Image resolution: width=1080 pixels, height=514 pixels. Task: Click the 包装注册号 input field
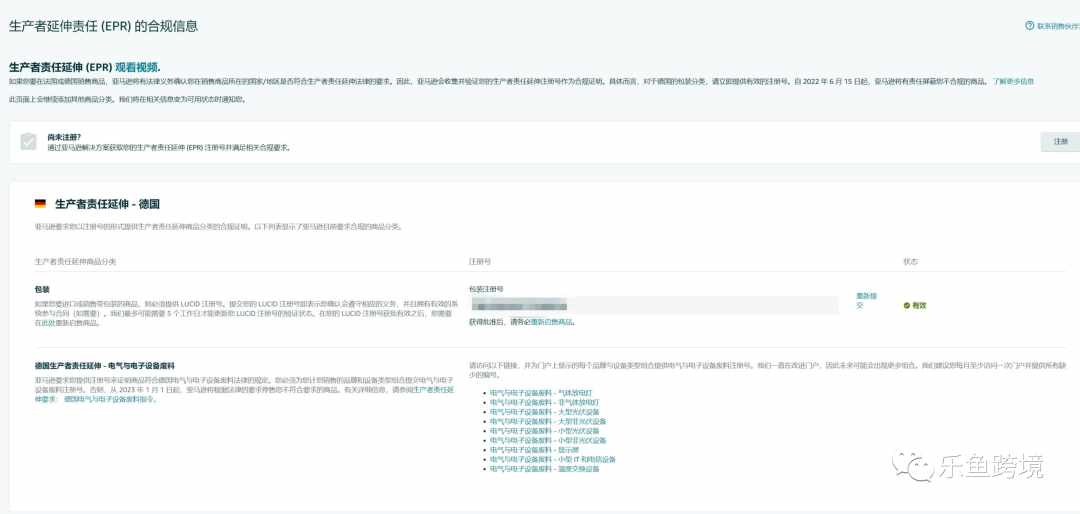pos(653,305)
